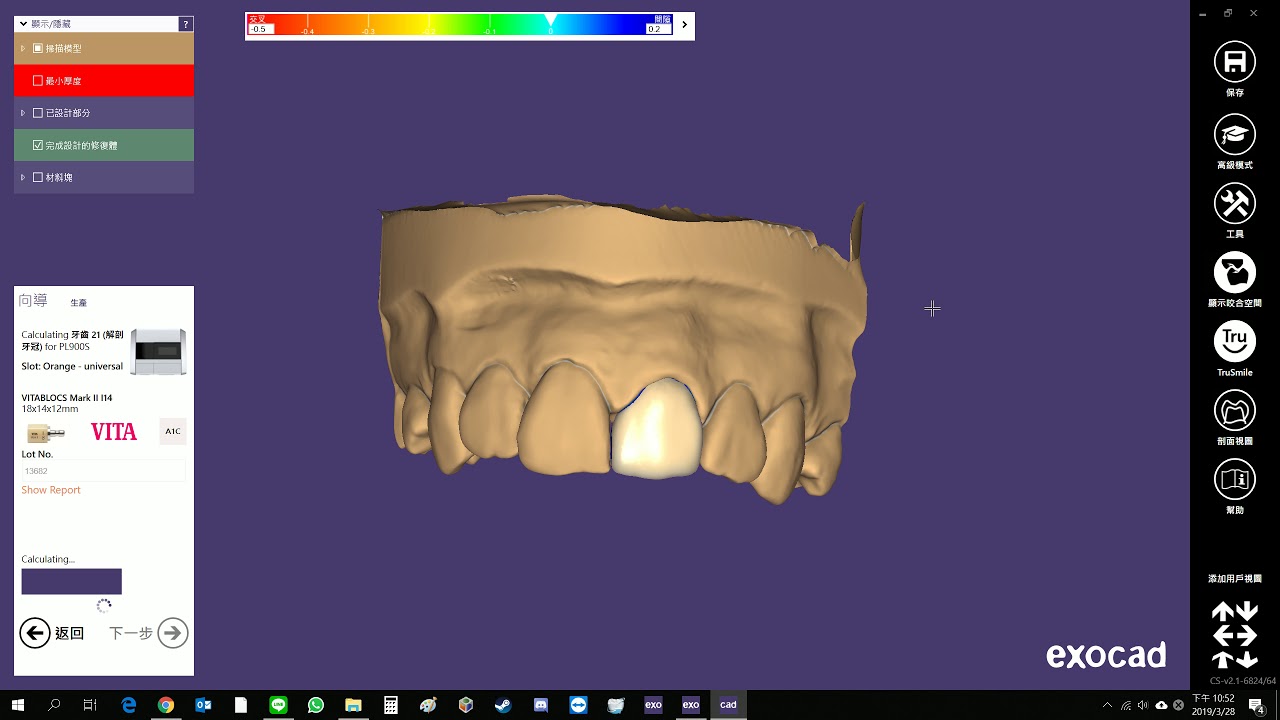Click the white marker on color scale
The height and width of the screenshot is (720, 1280).
click(x=550, y=20)
